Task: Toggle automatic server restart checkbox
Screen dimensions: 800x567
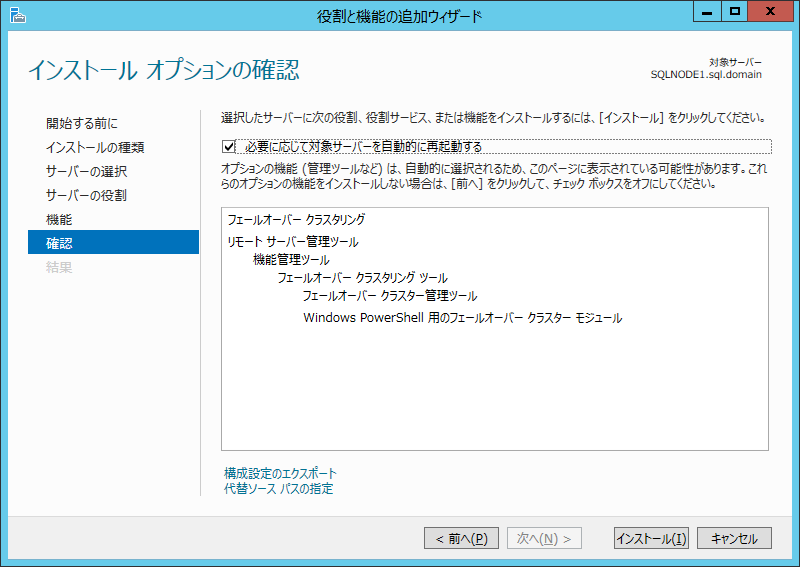Action: click(229, 146)
